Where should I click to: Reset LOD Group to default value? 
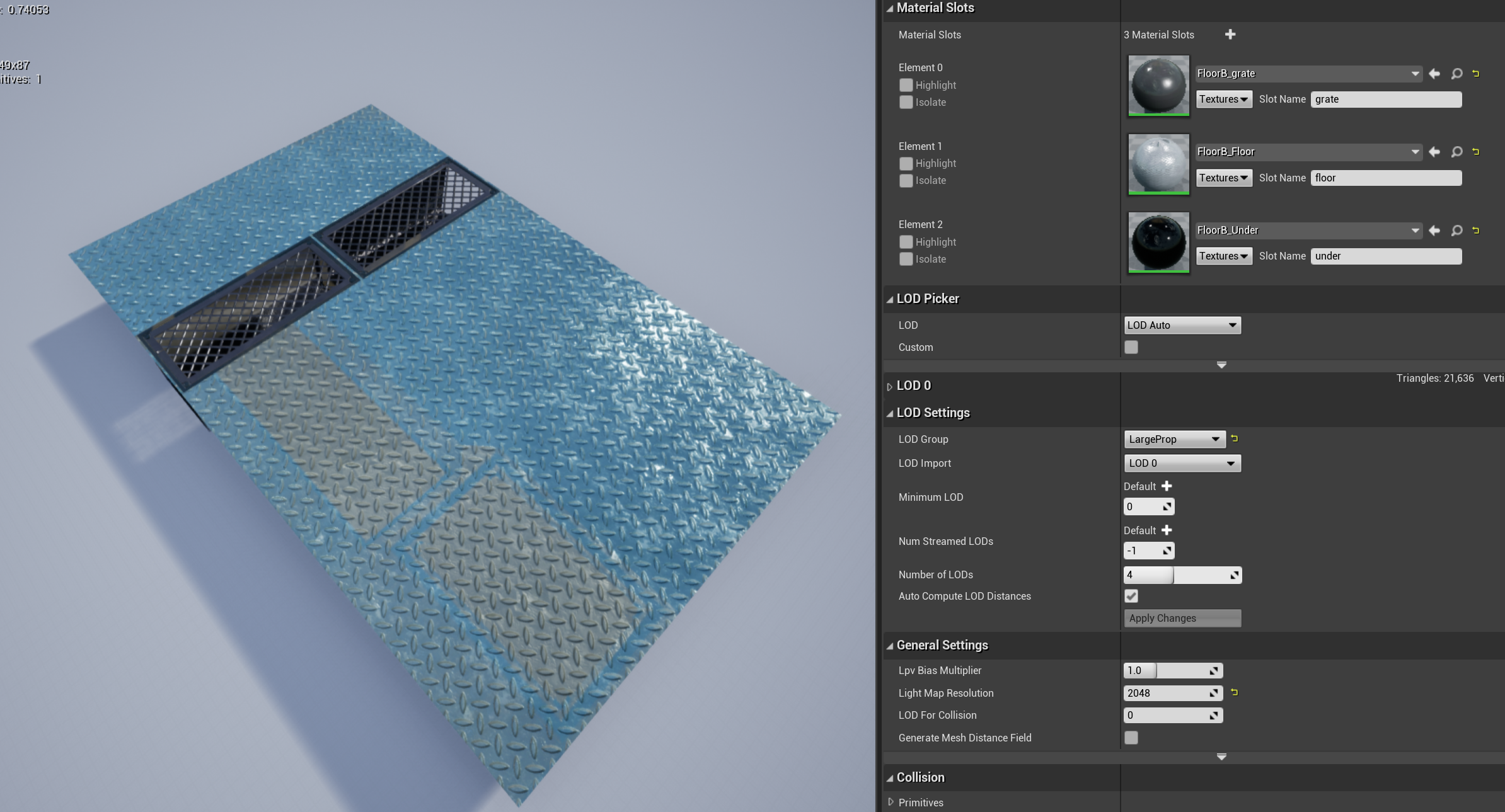1234,438
